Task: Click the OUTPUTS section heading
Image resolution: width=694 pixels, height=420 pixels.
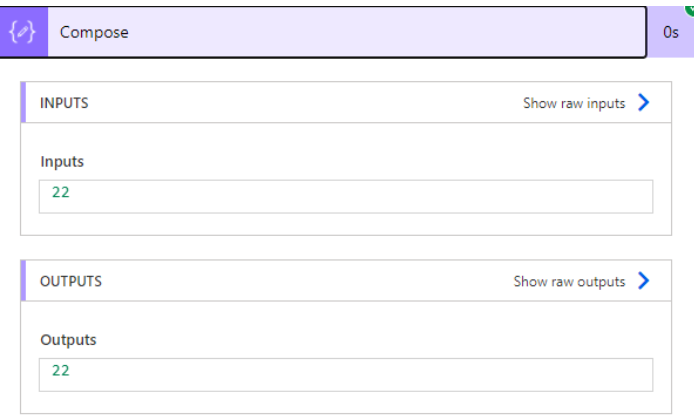Action: click(71, 281)
